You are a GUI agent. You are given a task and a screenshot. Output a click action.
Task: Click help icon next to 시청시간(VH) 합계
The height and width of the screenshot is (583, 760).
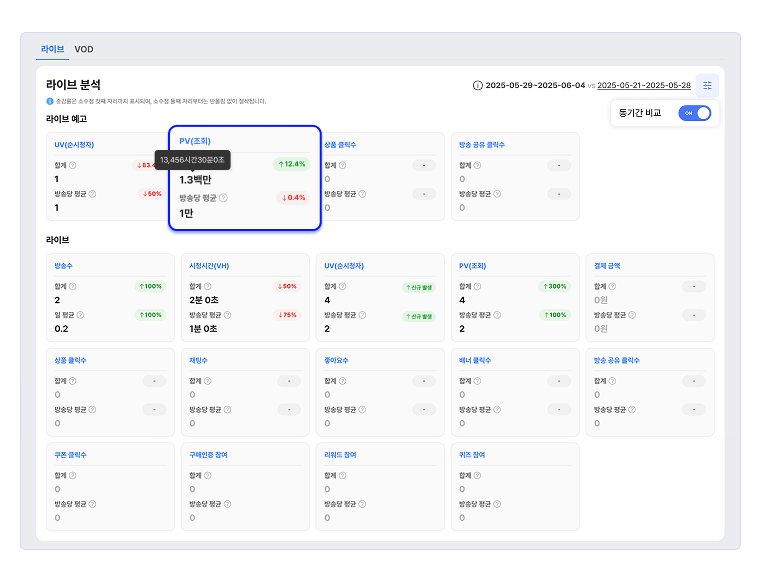[x=207, y=286]
